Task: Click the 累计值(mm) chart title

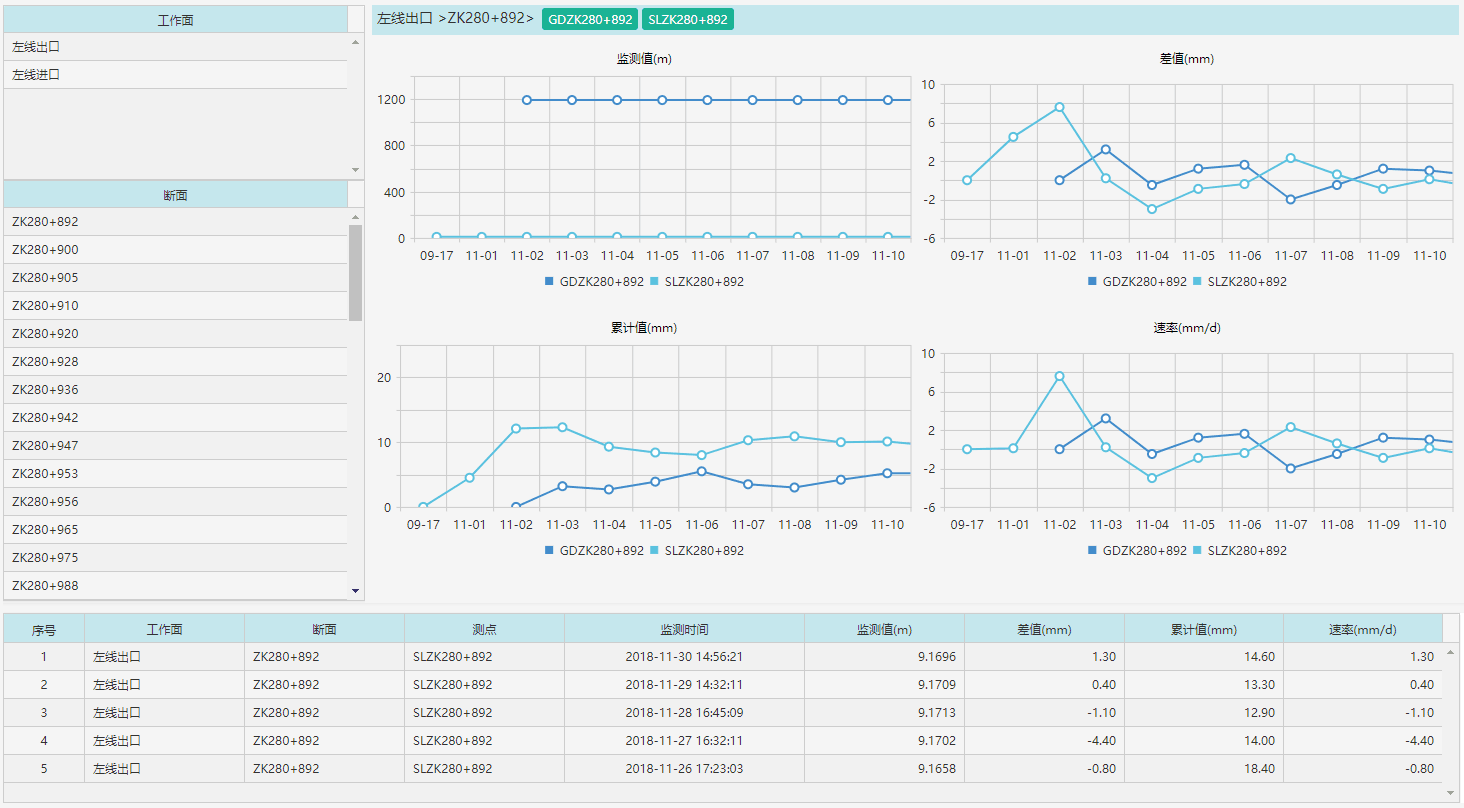Action: [644, 328]
